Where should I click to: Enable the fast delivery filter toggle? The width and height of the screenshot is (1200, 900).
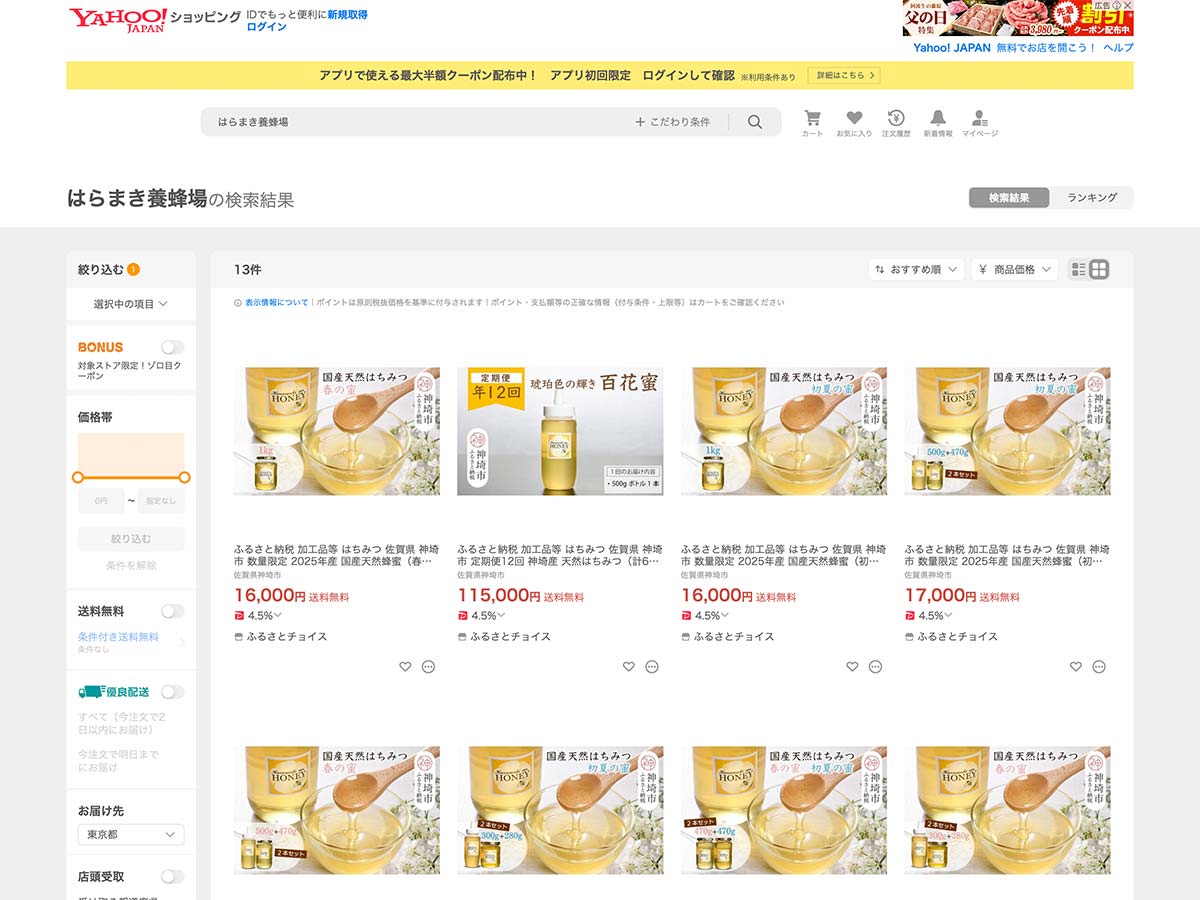[x=172, y=692]
